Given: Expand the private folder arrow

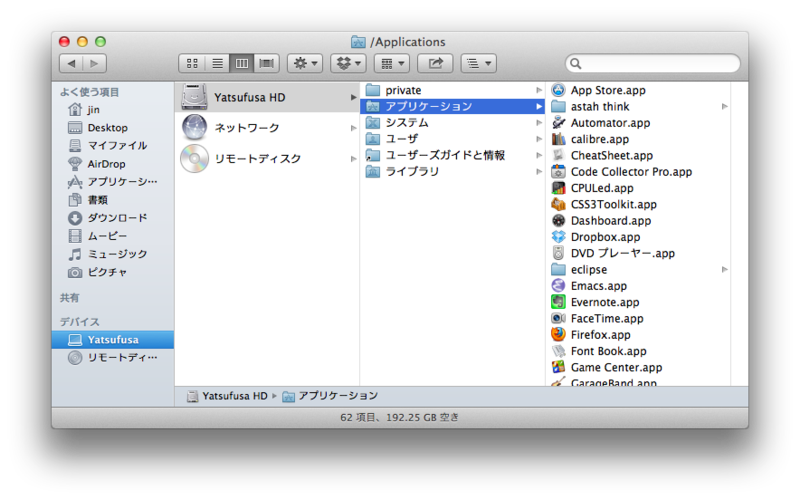Looking at the screenshot, I should [539, 90].
